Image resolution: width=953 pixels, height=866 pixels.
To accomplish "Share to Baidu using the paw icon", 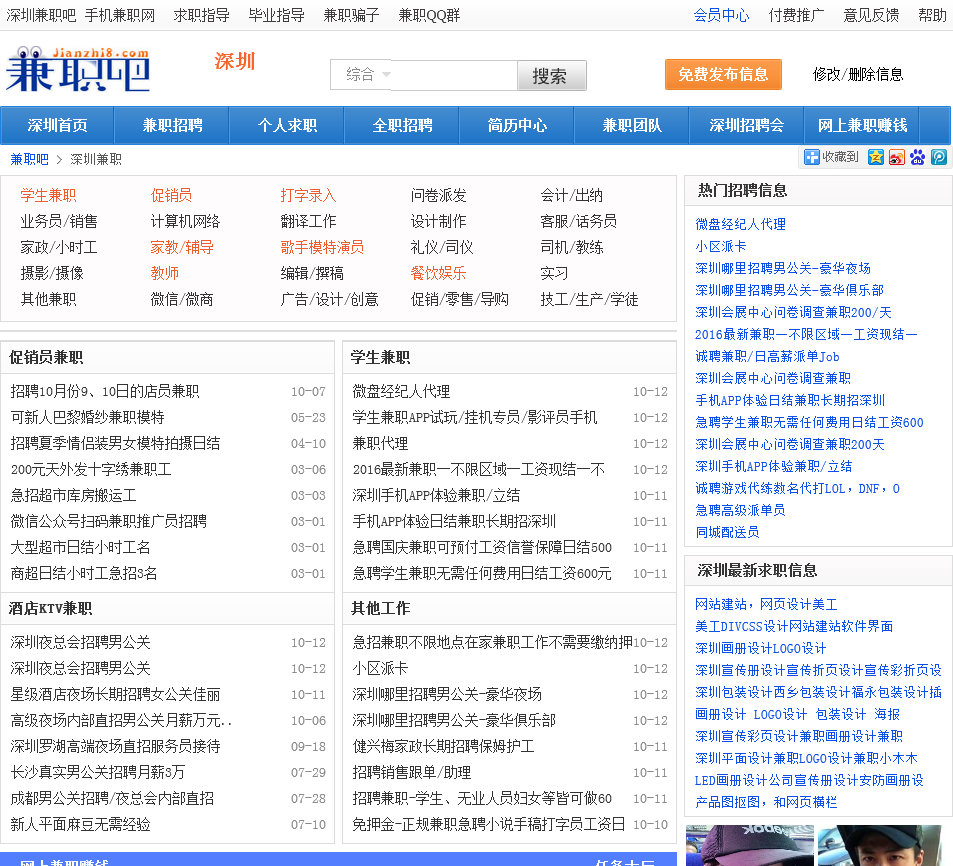I will tap(917, 157).
